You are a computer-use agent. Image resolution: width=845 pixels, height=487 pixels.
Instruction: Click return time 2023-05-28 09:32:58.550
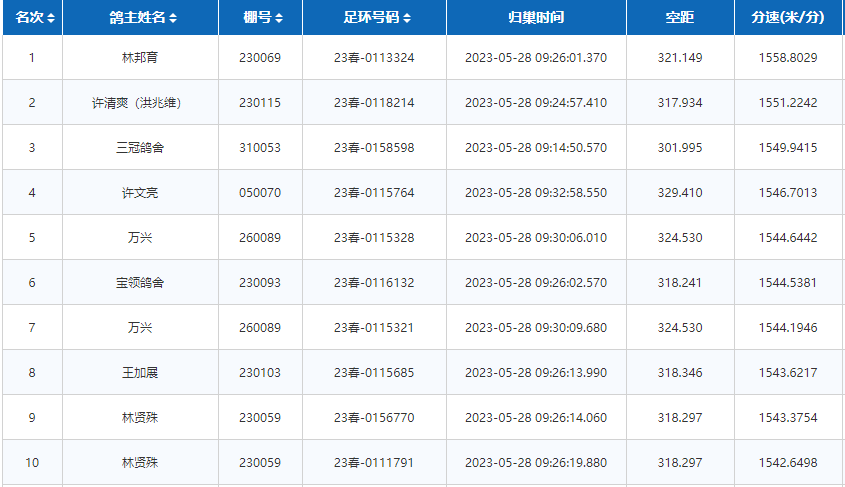click(x=536, y=193)
